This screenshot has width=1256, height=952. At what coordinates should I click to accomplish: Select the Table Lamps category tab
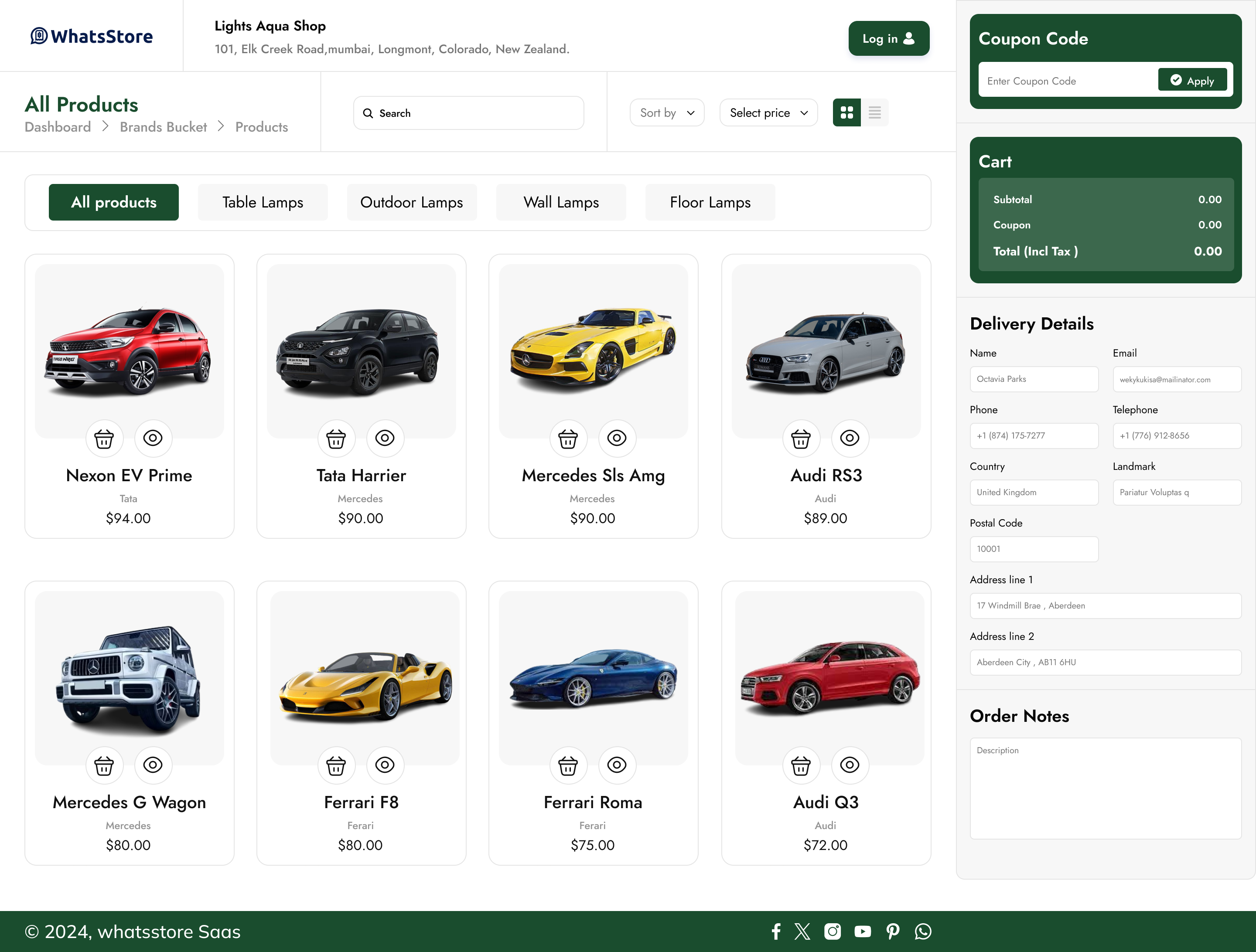pos(263,203)
